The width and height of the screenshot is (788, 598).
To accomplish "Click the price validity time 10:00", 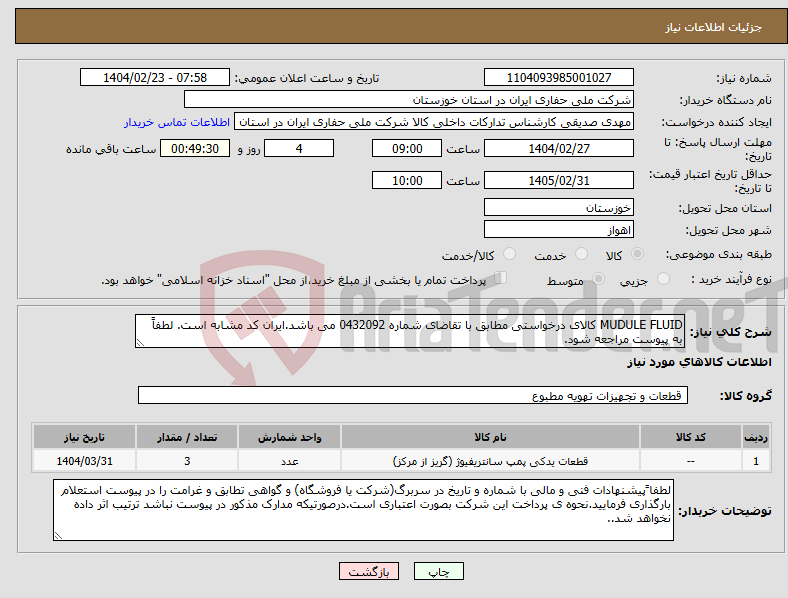I will click(407, 180).
